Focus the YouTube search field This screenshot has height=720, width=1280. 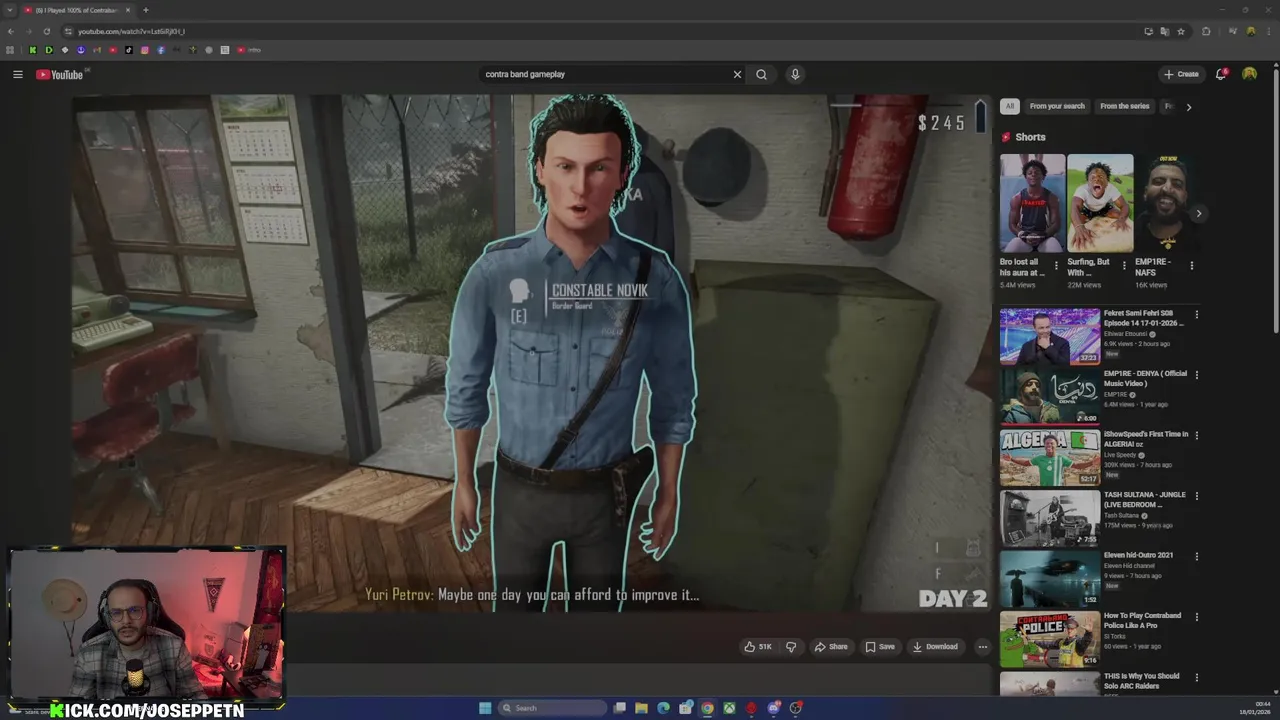(605, 74)
